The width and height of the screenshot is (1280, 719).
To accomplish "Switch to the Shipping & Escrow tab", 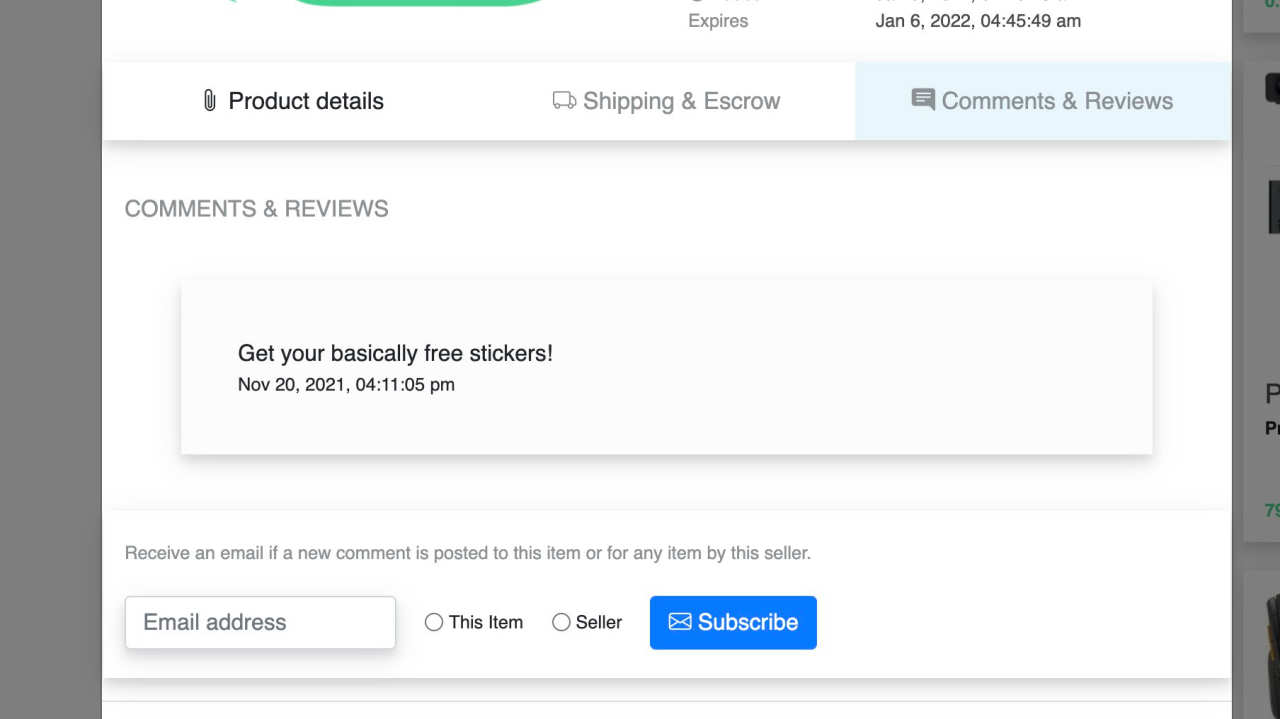I will click(x=667, y=101).
